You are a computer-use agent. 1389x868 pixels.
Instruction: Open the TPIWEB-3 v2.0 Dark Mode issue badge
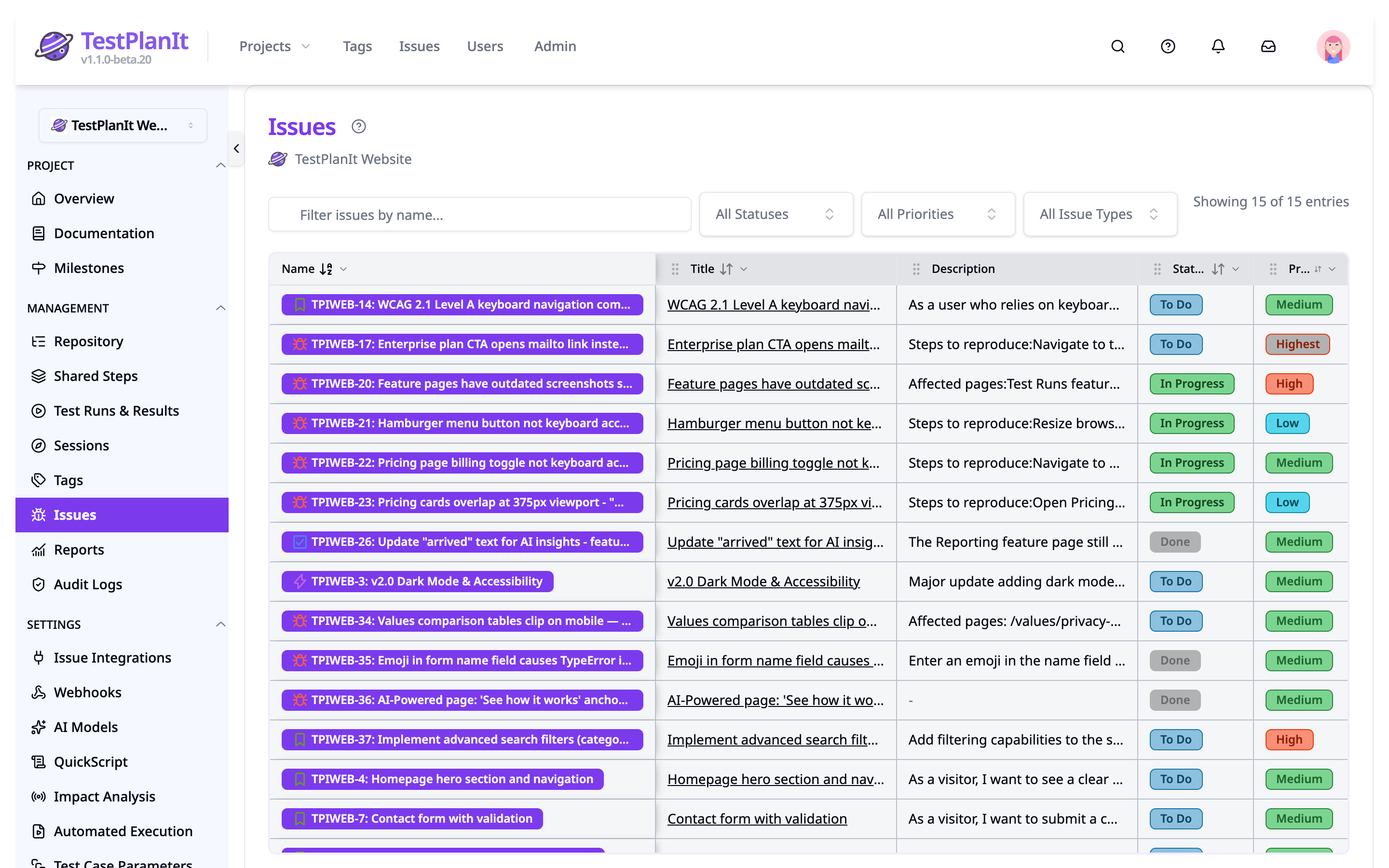[417, 581]
